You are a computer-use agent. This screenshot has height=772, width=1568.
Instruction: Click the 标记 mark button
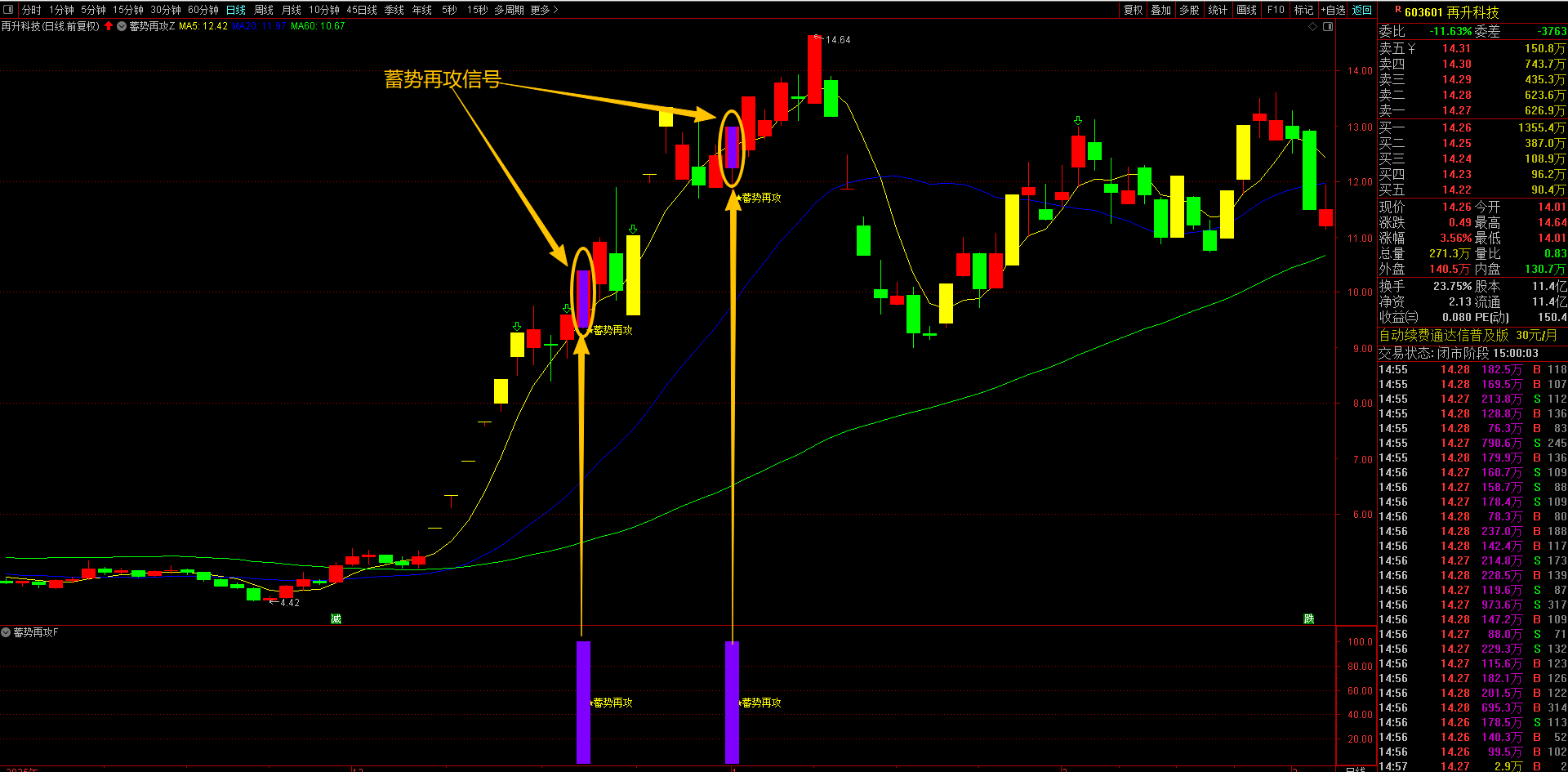click(1304, 10)
